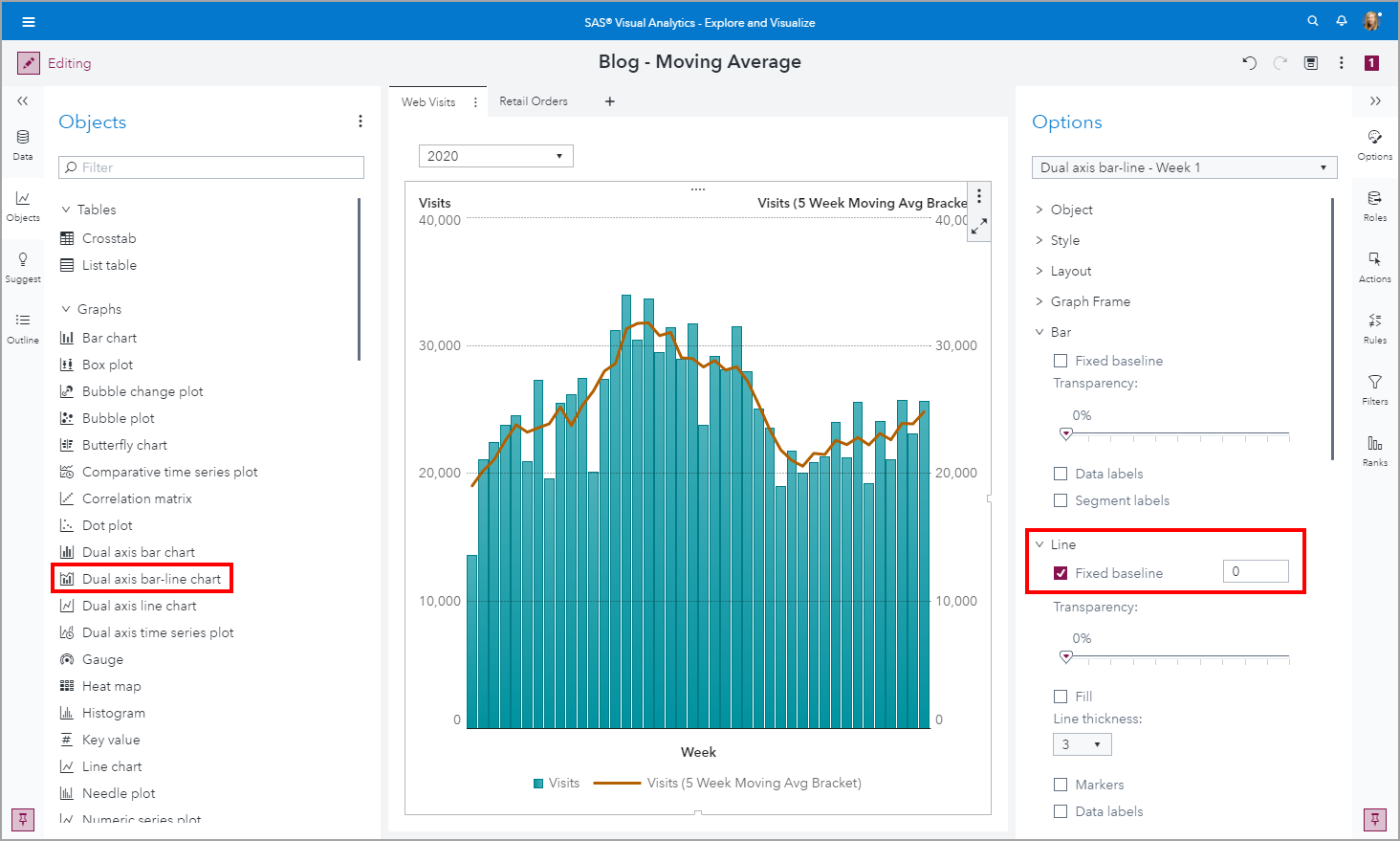The image size is (1400, 841).
Task: Pin the right pane with bottom pin icon
Action: (x=1375, y=820)
